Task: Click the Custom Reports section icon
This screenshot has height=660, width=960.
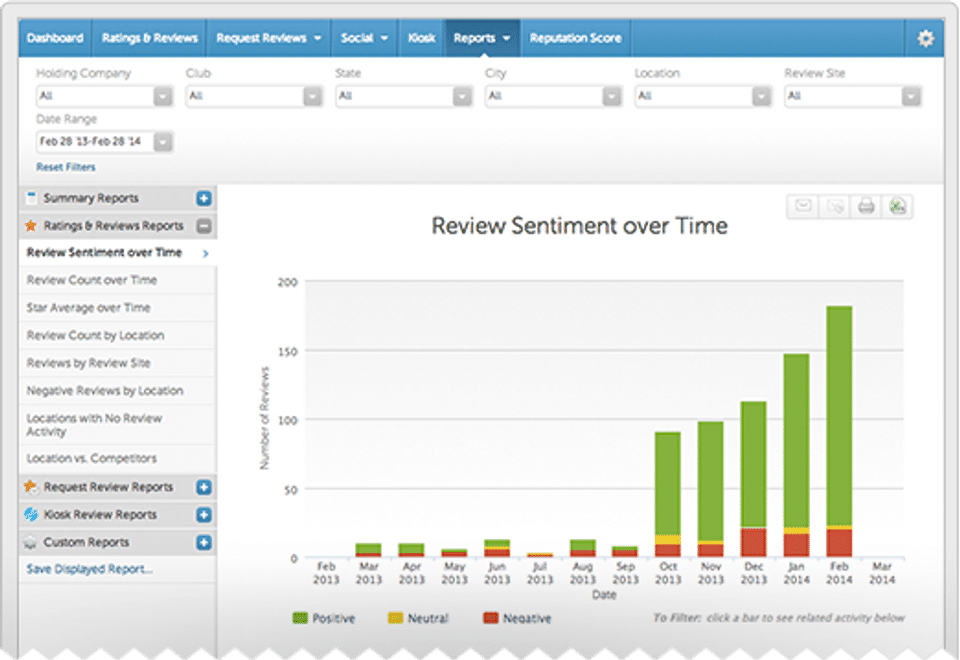Action: pyautogui.click(x=31, y=543)
